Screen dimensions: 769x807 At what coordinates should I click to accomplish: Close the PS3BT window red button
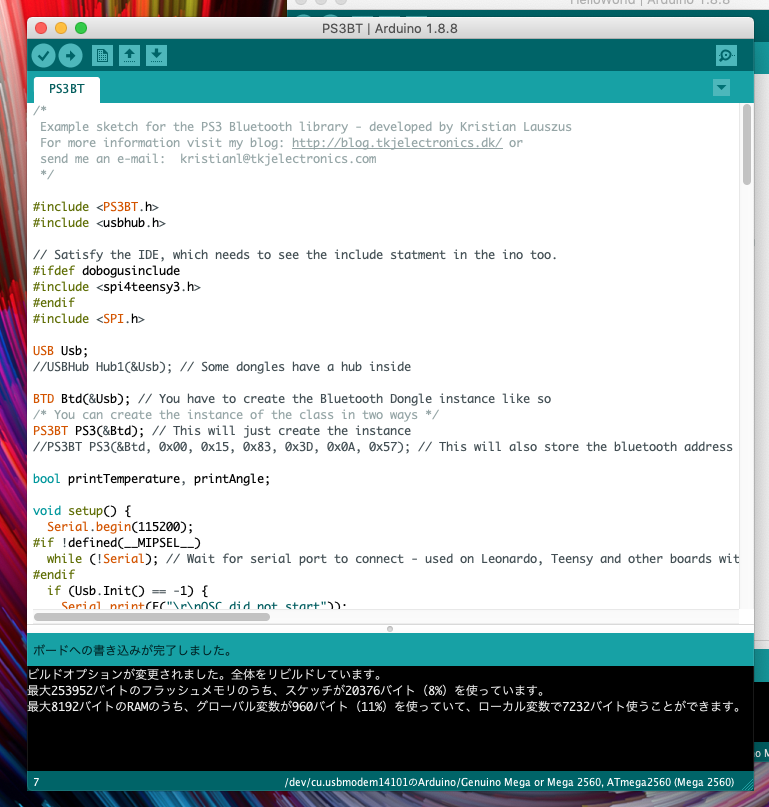[41, 28]
